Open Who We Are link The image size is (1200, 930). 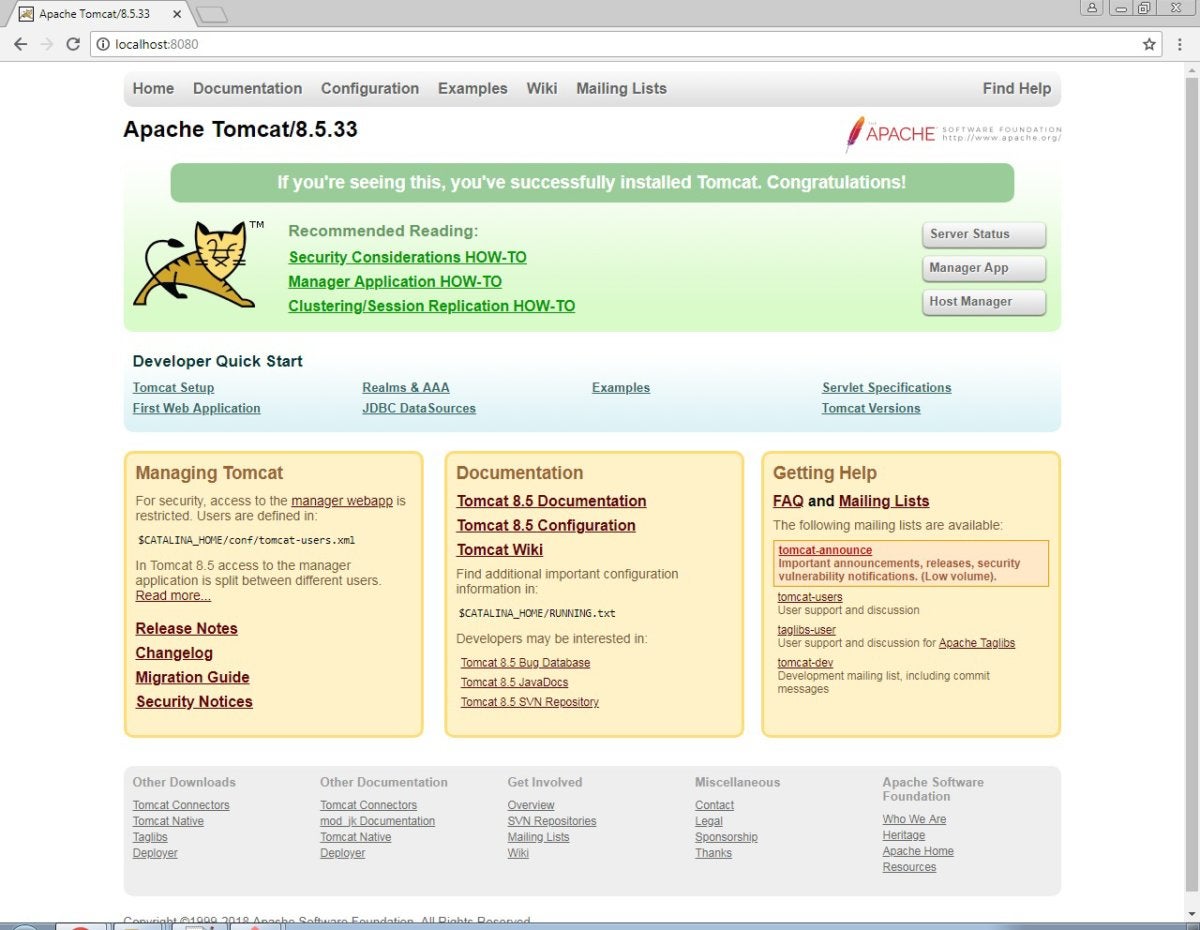tap(914, 819)
